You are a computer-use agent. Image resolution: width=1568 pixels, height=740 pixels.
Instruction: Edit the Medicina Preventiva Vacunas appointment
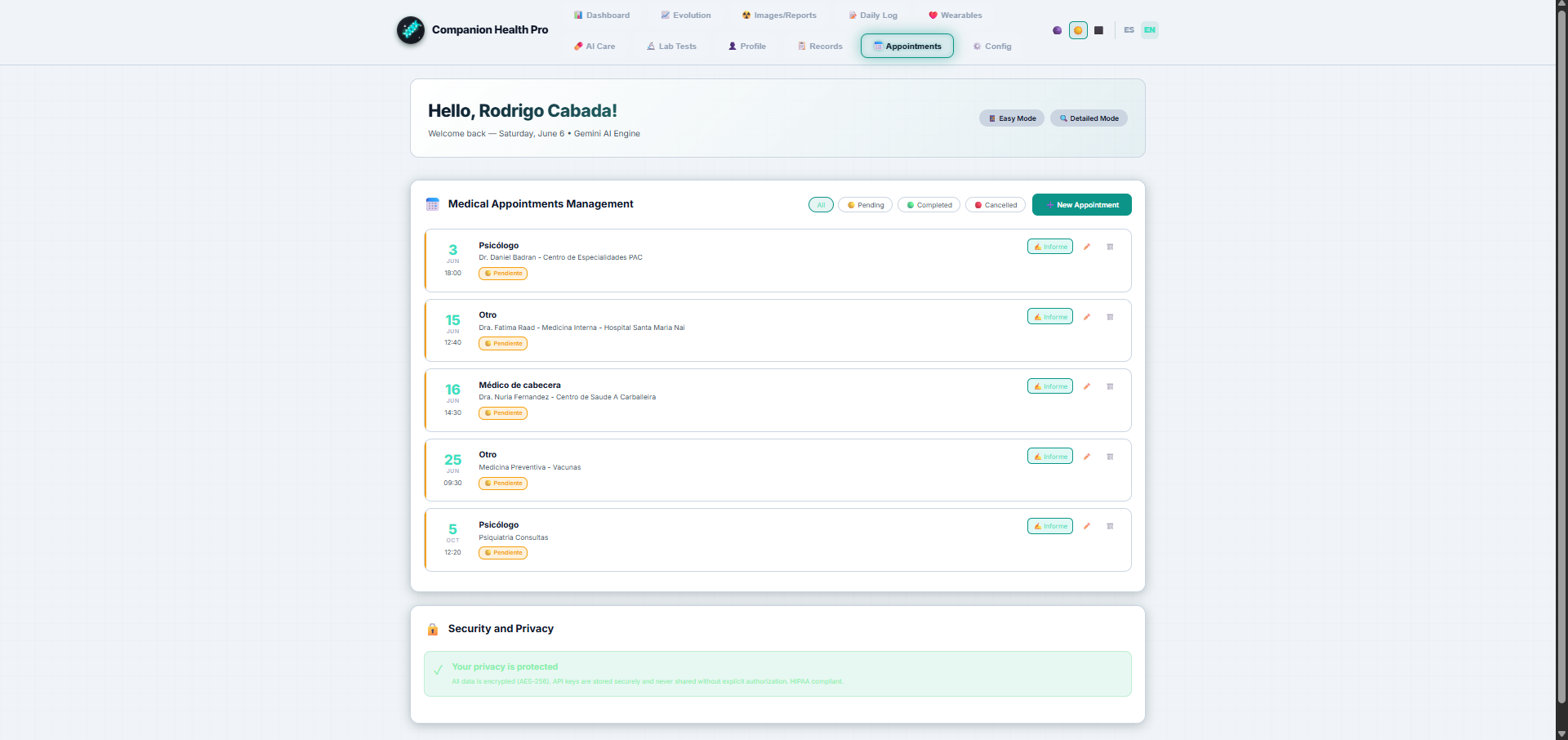tap(1087, 457)
